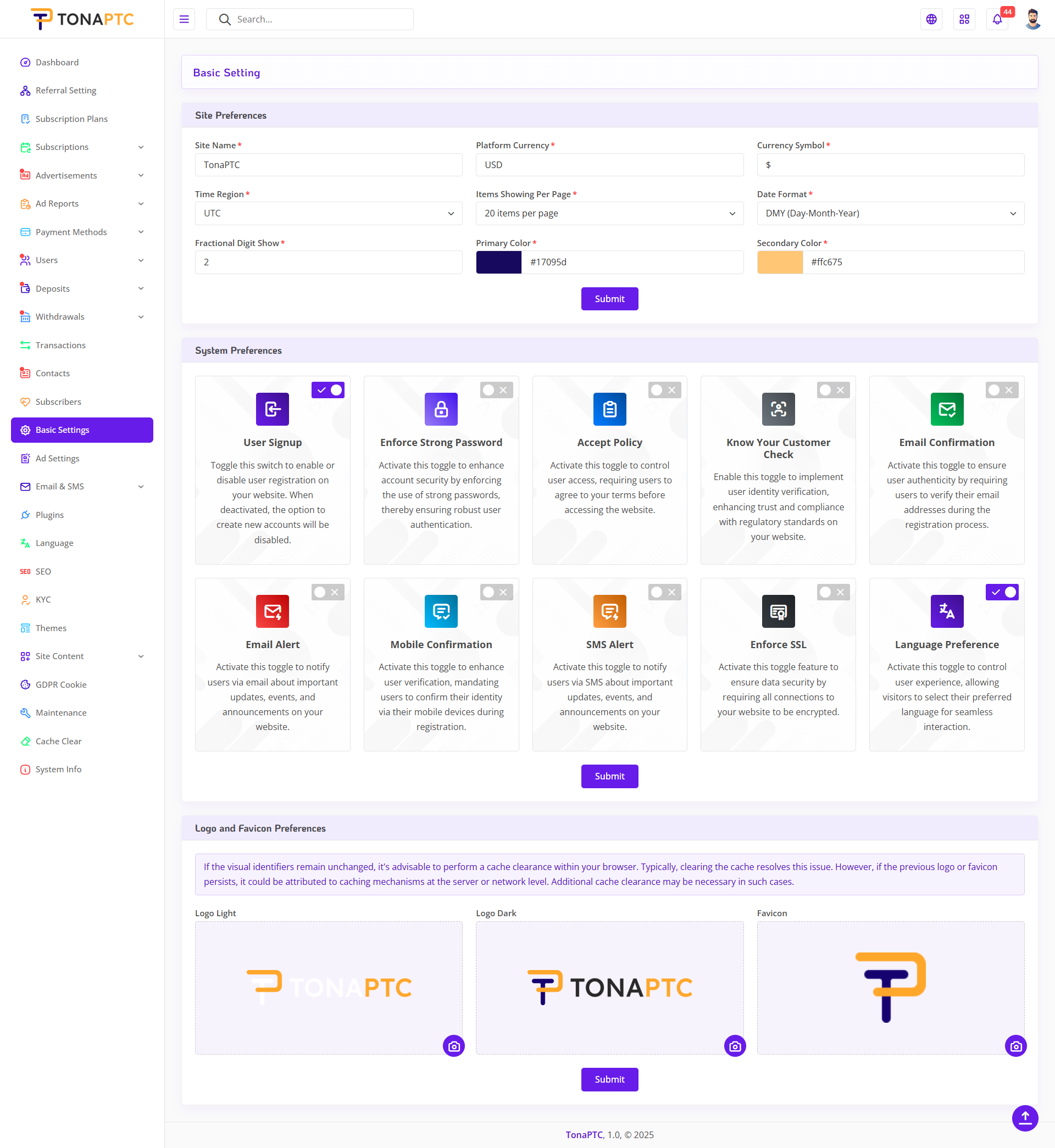Click the TonaPTC footer link
Viewport: 1055px width, 1148px height.
click(x=584, y=1134)
